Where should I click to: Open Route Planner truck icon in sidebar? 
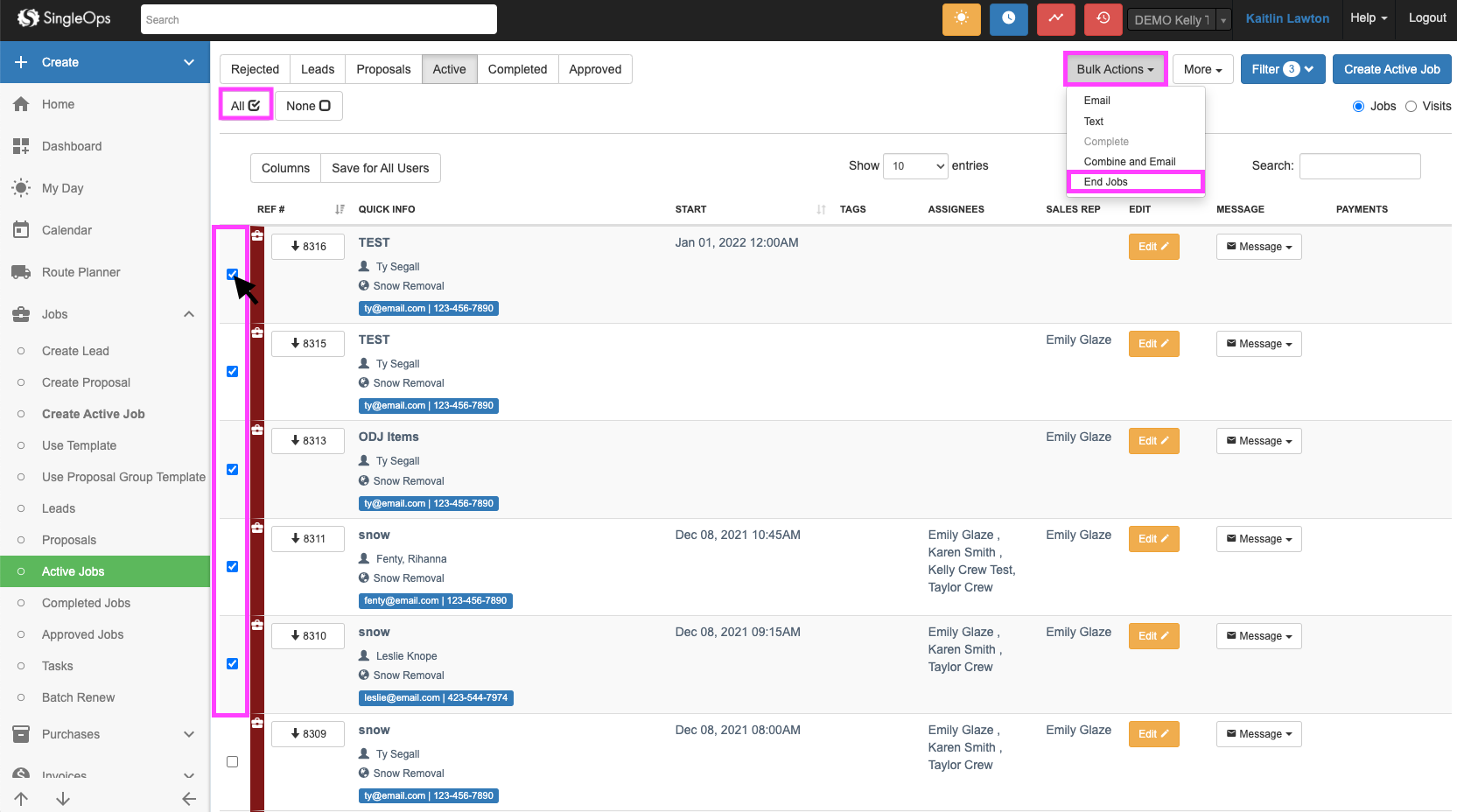coord(21,272)
